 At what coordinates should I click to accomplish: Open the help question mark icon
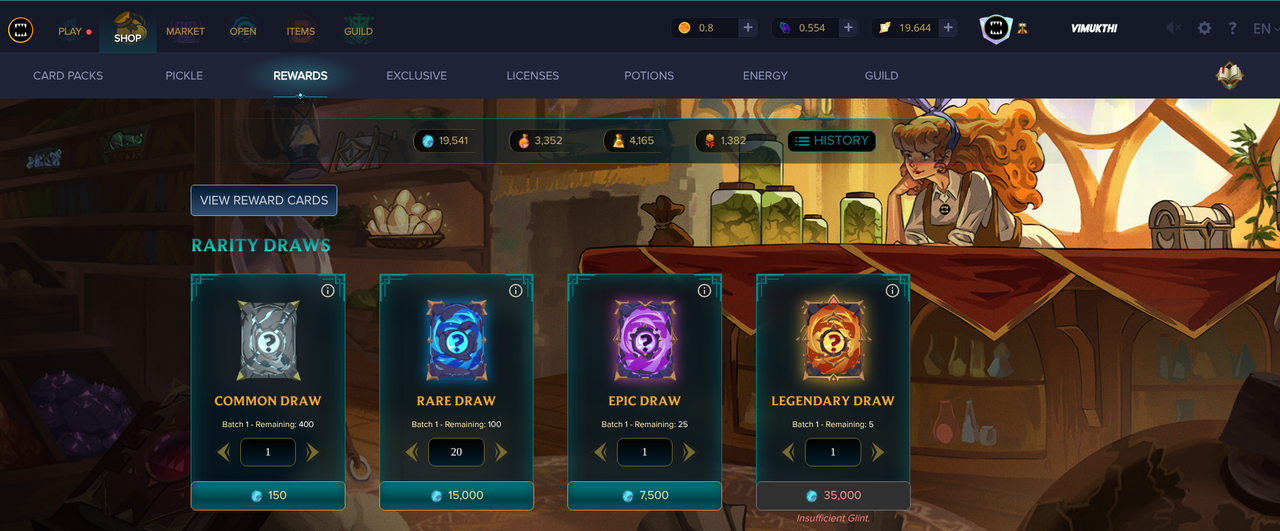point(1233,29)
